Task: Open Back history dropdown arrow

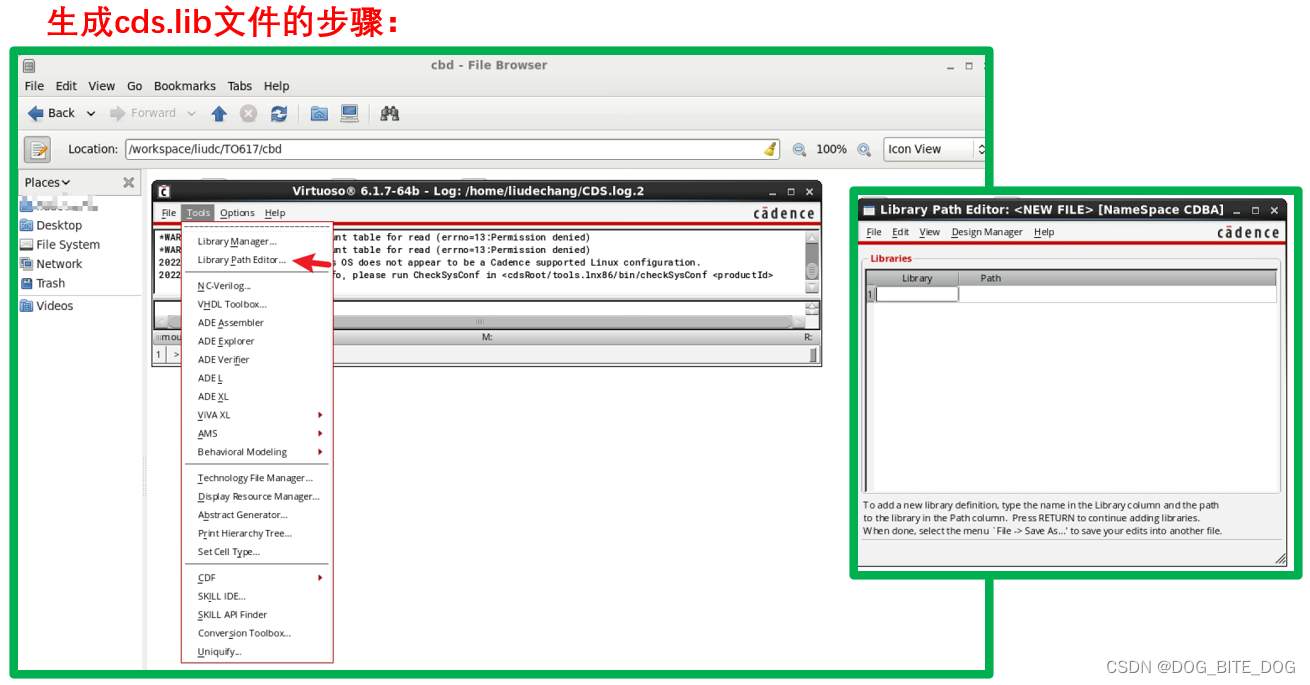Action: coord(91,114)
